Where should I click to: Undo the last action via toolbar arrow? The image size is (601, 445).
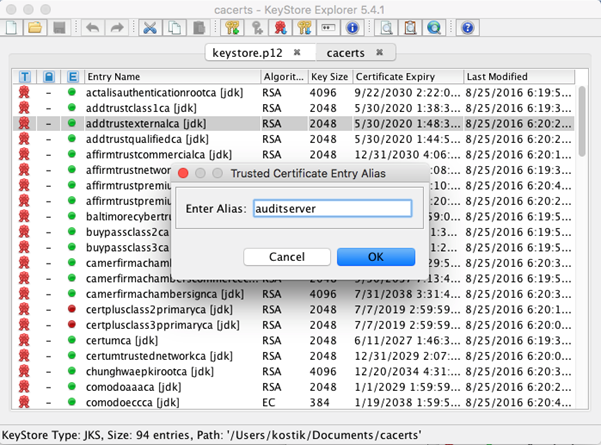(x=93, y=28)
